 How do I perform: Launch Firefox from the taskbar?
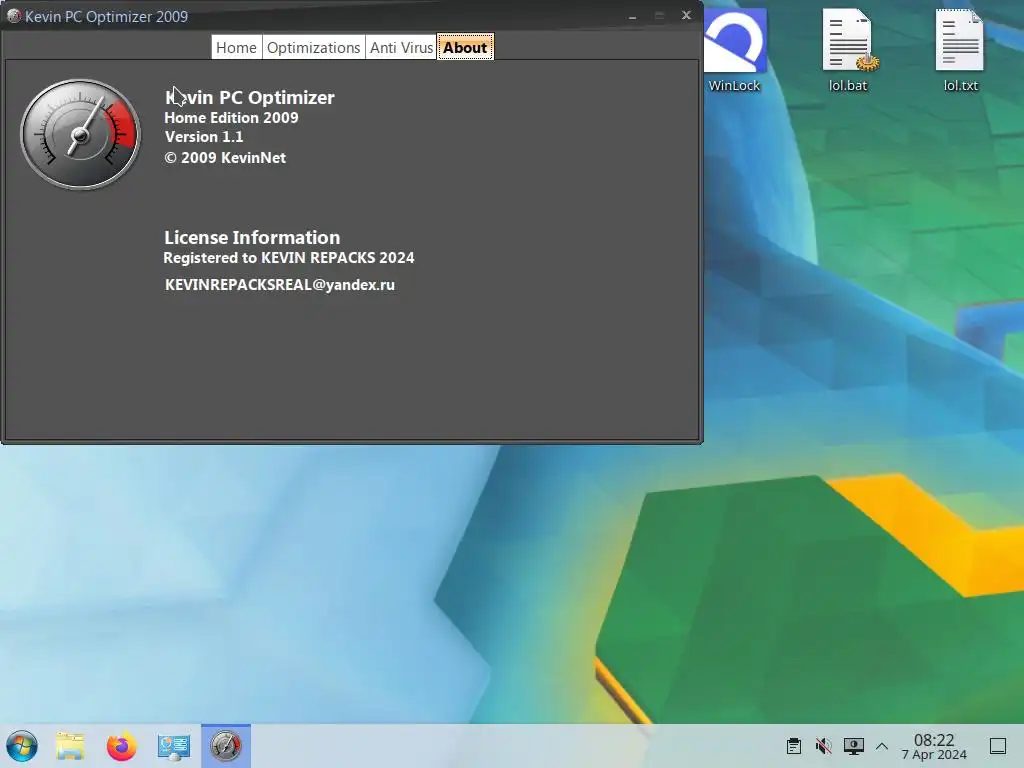pos(121,746)
